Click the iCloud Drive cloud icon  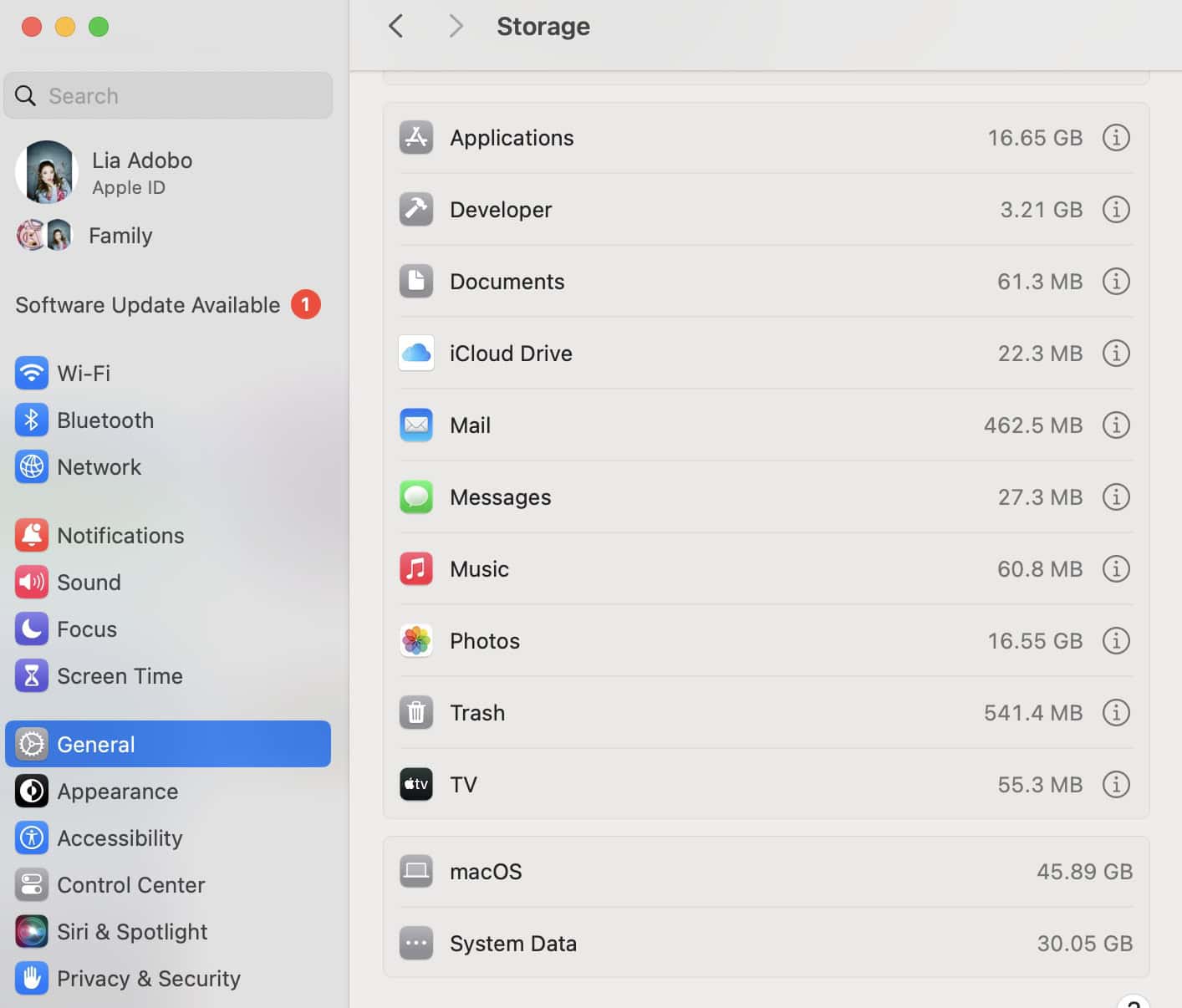[x=416, y=354]
